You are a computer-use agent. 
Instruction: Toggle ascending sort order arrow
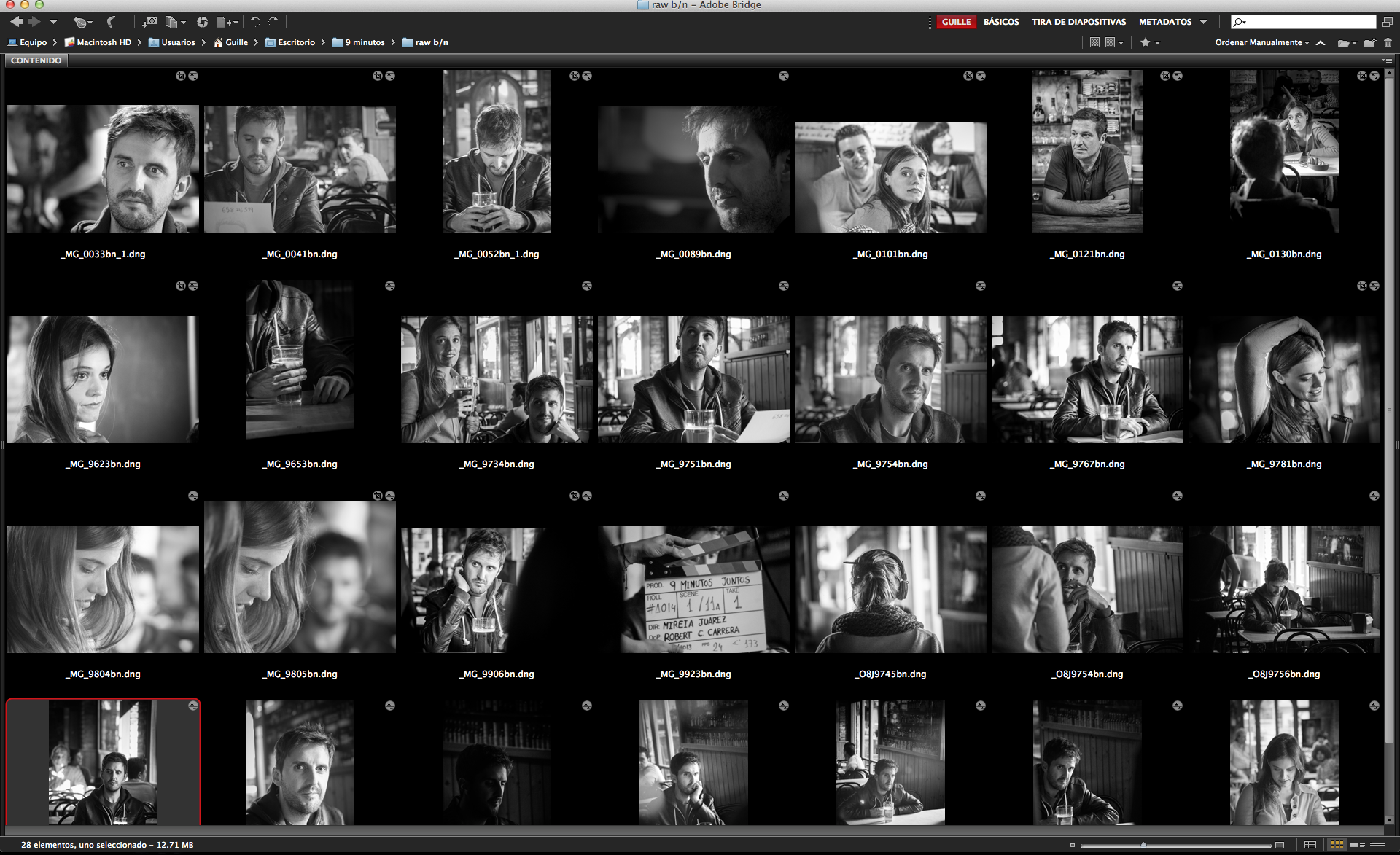(1321, 42)
